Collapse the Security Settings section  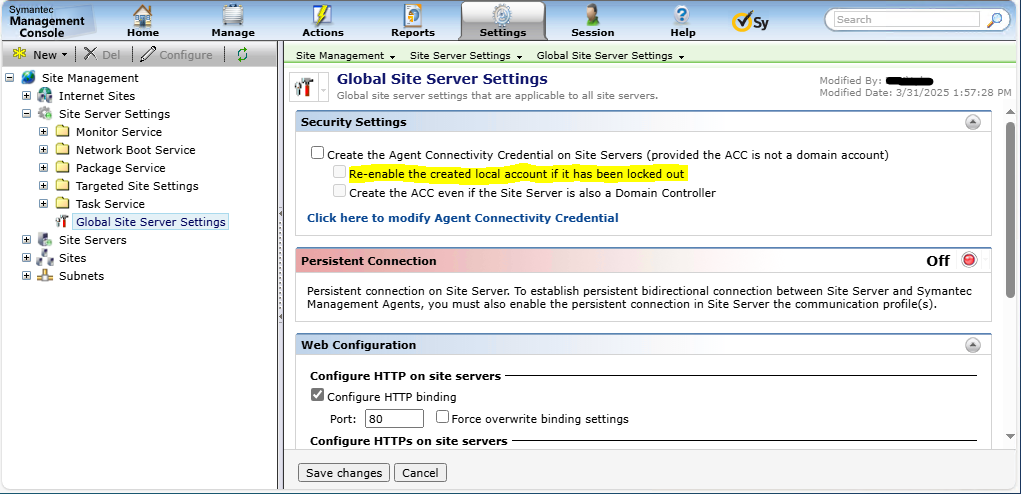point(972,122)
